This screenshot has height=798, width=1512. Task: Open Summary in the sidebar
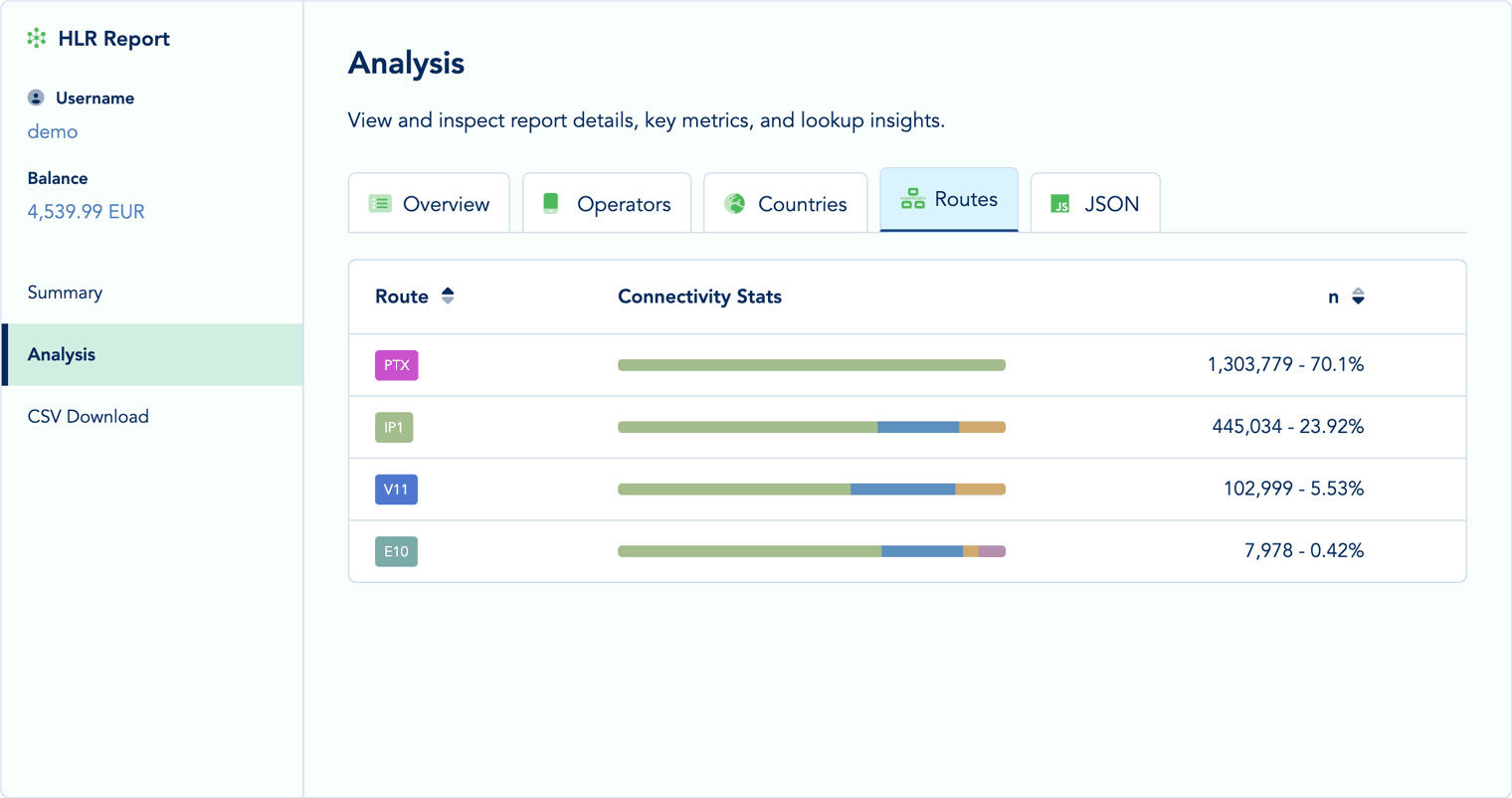tap(65, 293)
